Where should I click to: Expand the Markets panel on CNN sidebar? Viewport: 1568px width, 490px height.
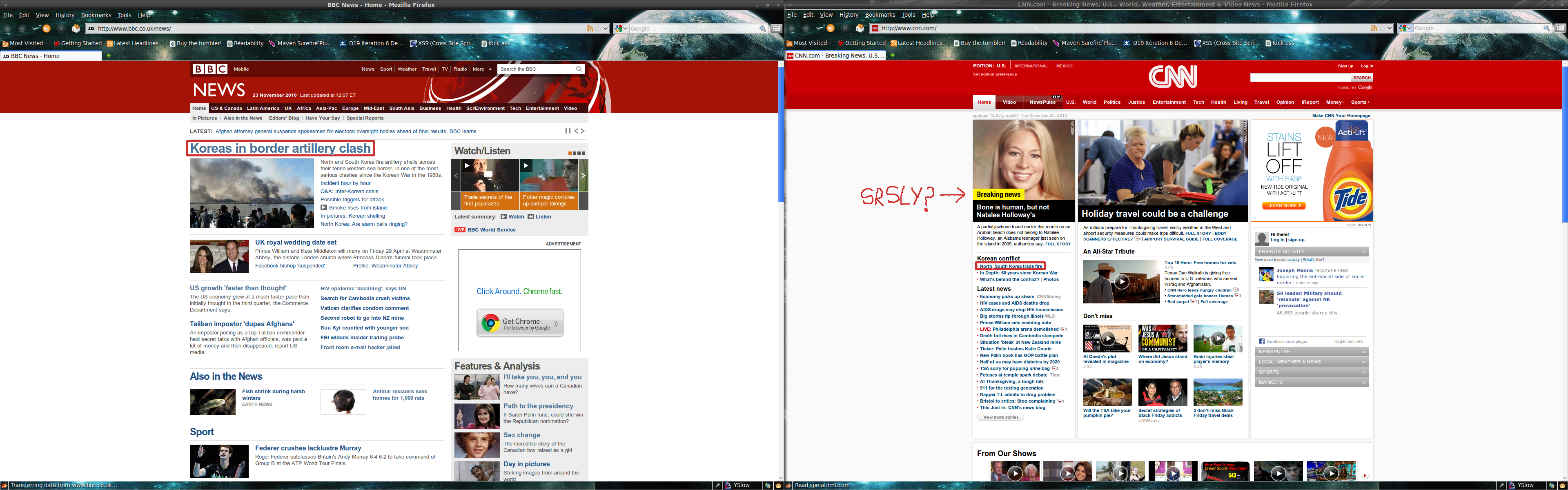point(1364,382)
